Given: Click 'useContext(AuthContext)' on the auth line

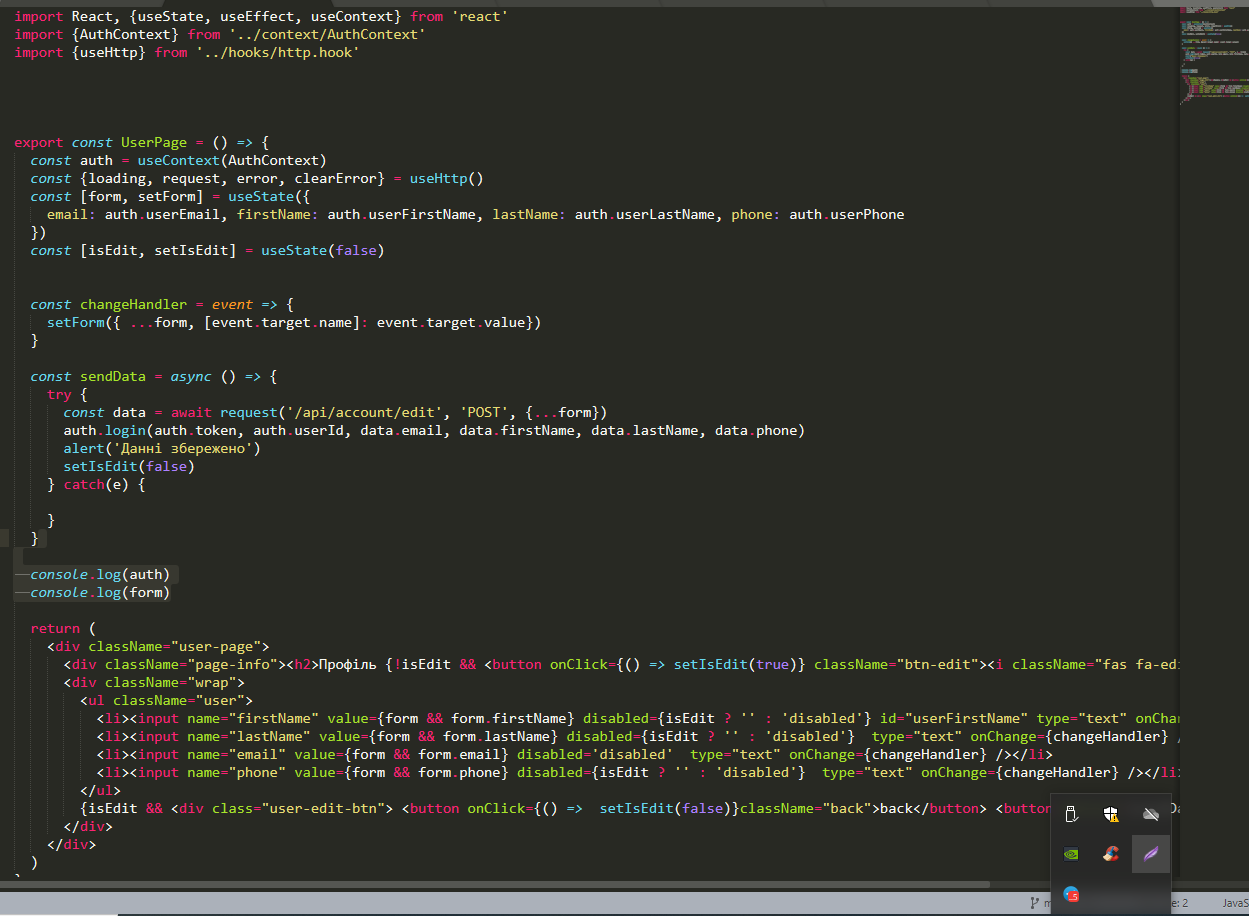Looking at the screenshot, I should click(232, 160).
